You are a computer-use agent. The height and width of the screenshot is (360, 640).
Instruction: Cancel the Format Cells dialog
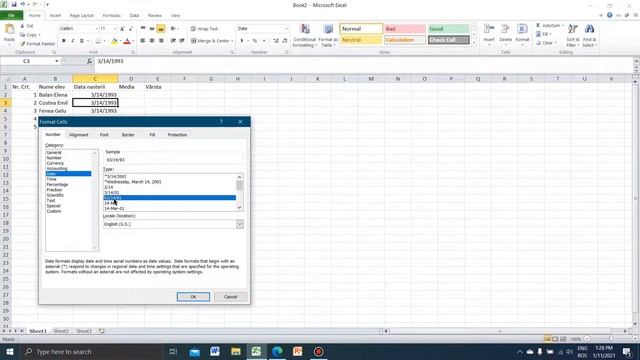(231, 297)
